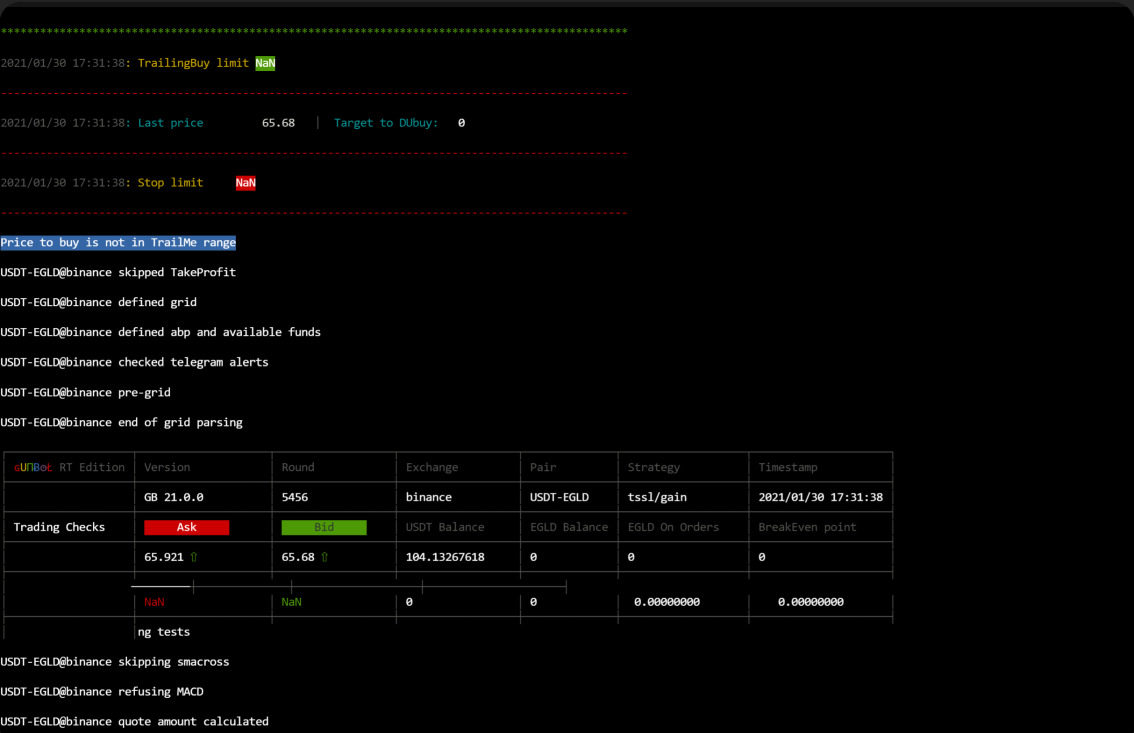Click 'quote amount calculated' log line
The width and height of the screenshot is (1134, 733).
pyautogui.click(x=135, y=721)
